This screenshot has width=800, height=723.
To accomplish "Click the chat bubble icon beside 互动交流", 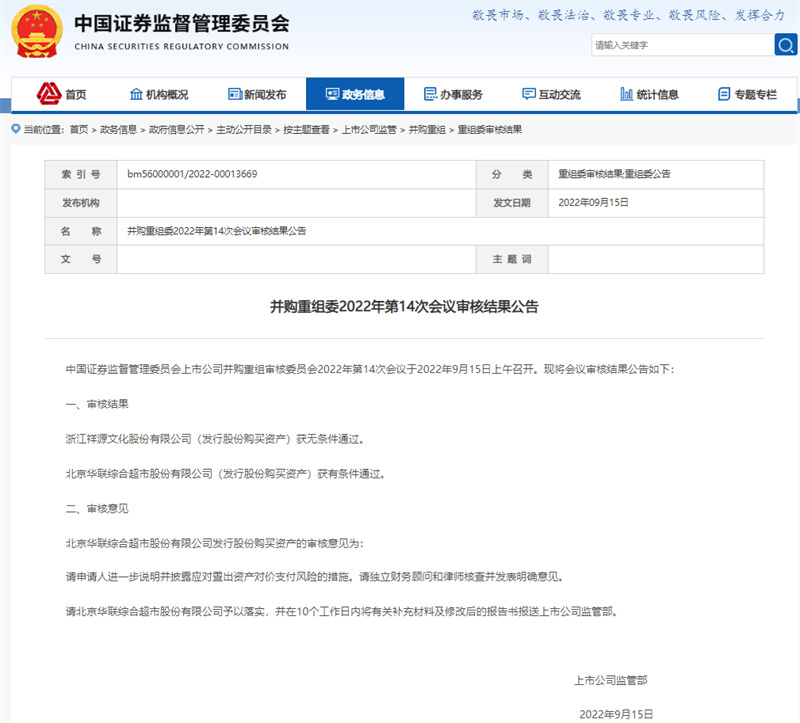I will tap(528, 94).
